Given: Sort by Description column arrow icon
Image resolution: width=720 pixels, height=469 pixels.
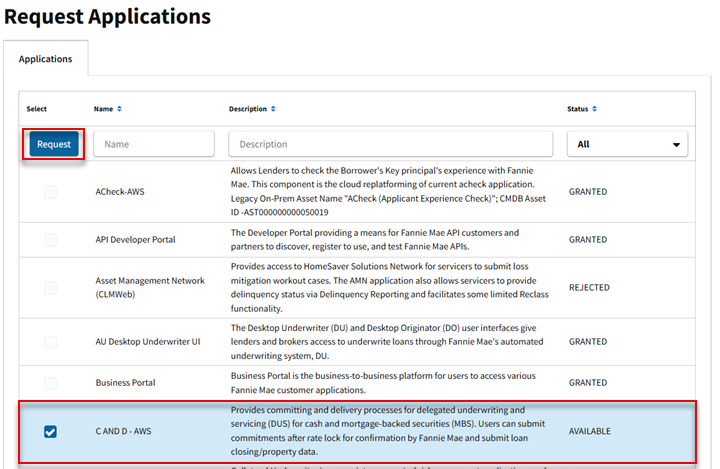Looking at the screenshot, I should pyautogui.click(x=274, y=108).
